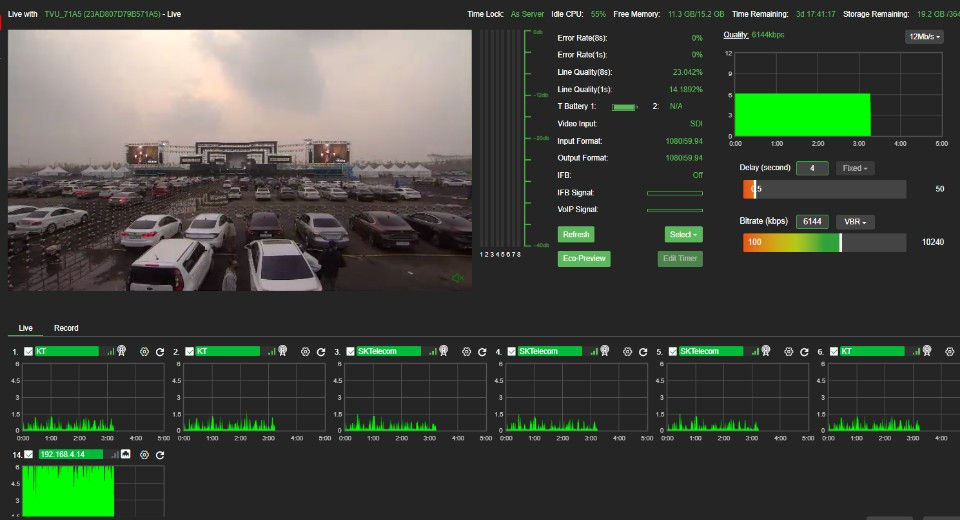Open settings gear for connection 5 SKTelecom
Image resolution: width=960 pixels, height=520 pixels.
pyautogui.click(x=789, y=352)
